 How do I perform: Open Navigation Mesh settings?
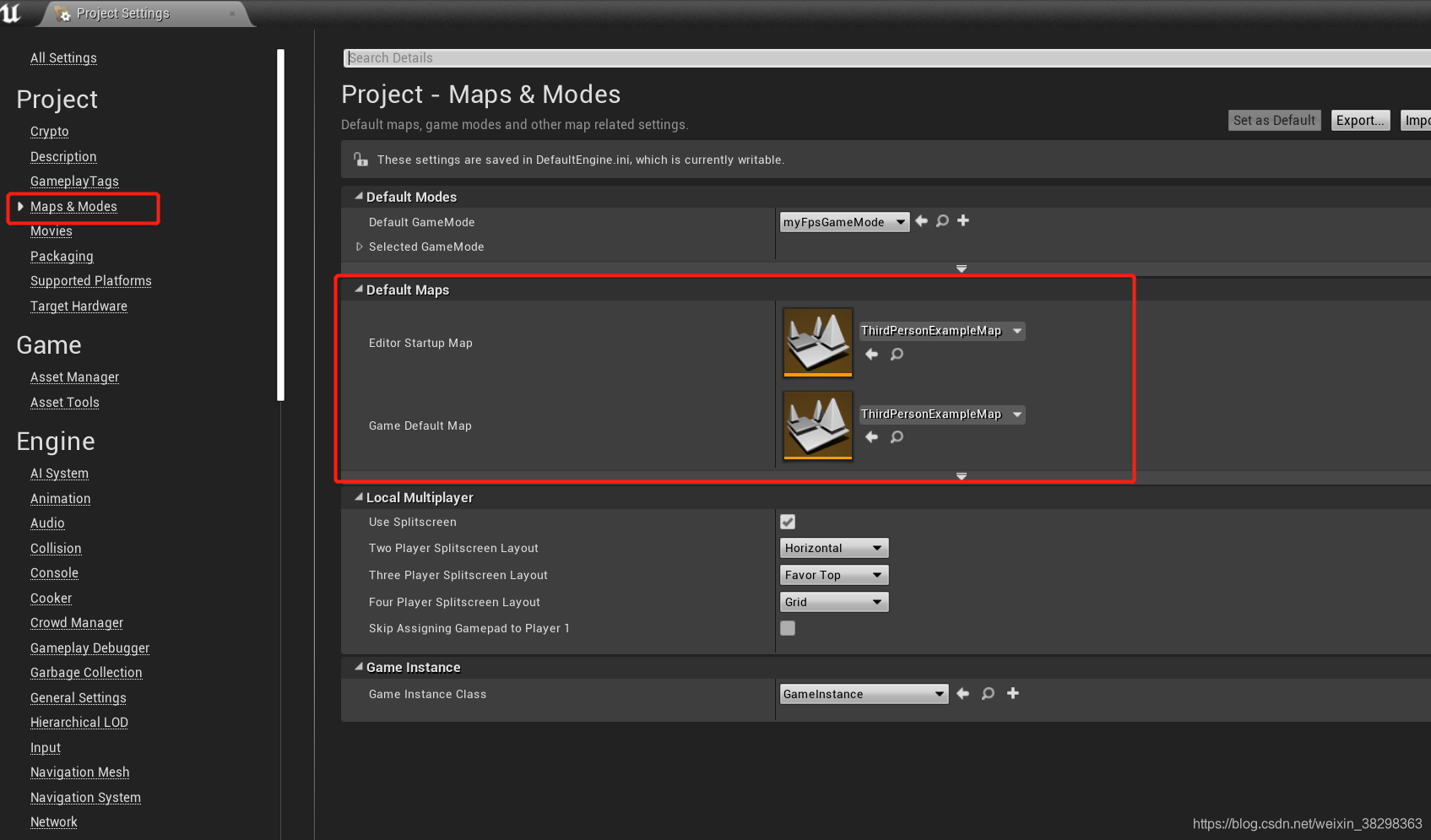pyautogui.click(x=80, y=772)
